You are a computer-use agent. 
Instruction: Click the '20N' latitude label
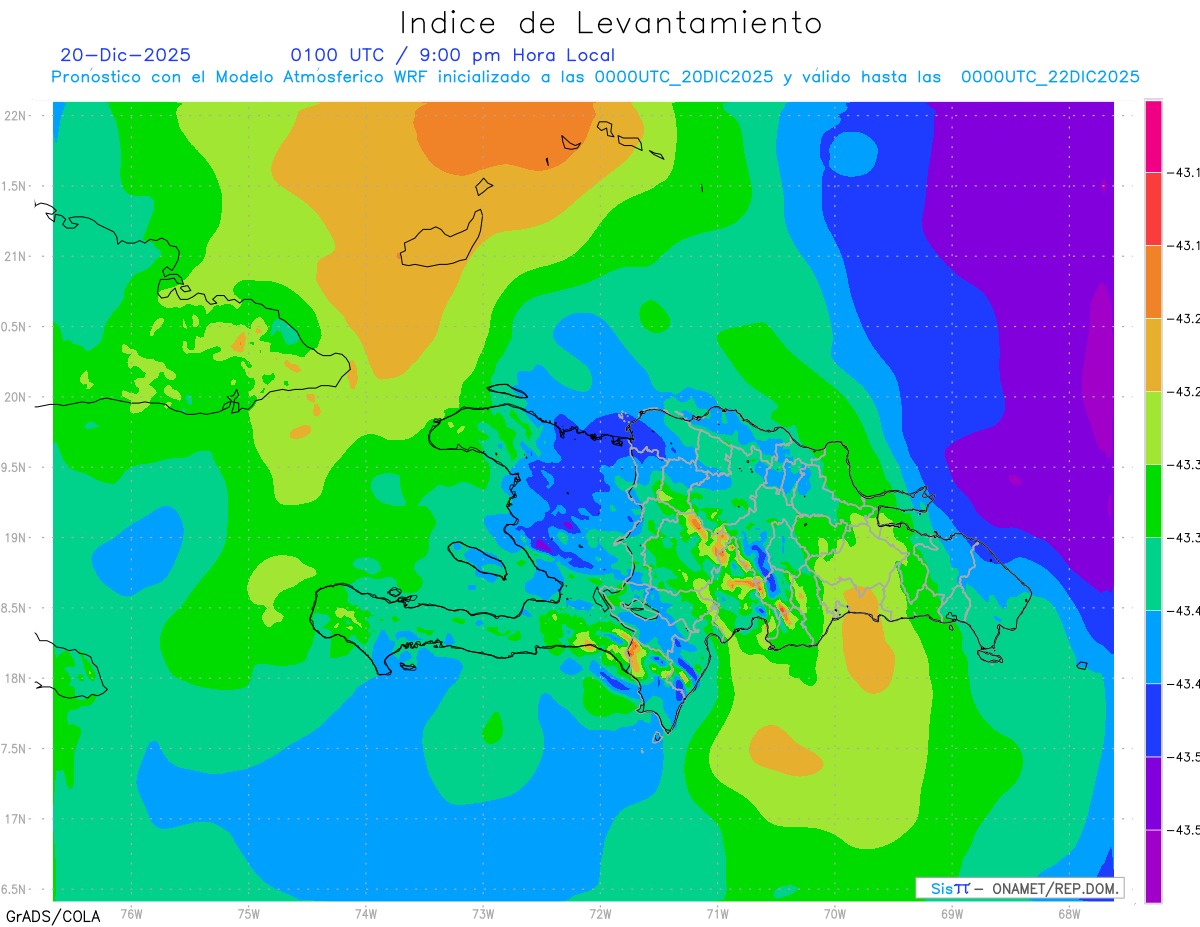click(16, 398)
